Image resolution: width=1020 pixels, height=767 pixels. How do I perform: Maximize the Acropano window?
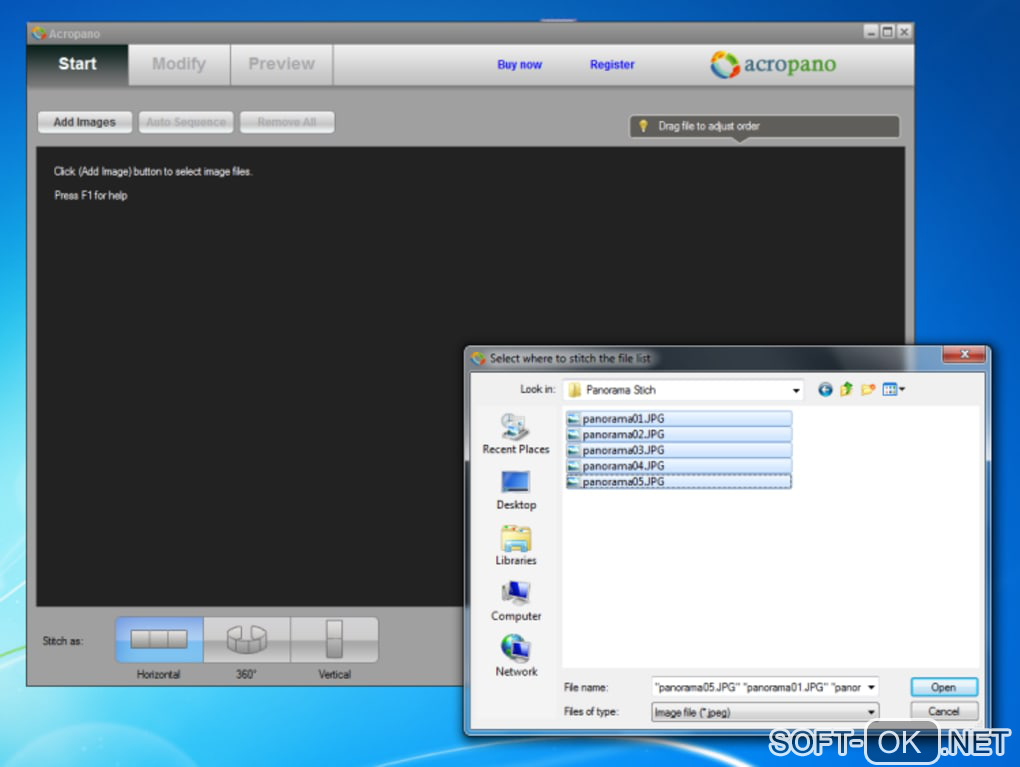coord(887,32)
